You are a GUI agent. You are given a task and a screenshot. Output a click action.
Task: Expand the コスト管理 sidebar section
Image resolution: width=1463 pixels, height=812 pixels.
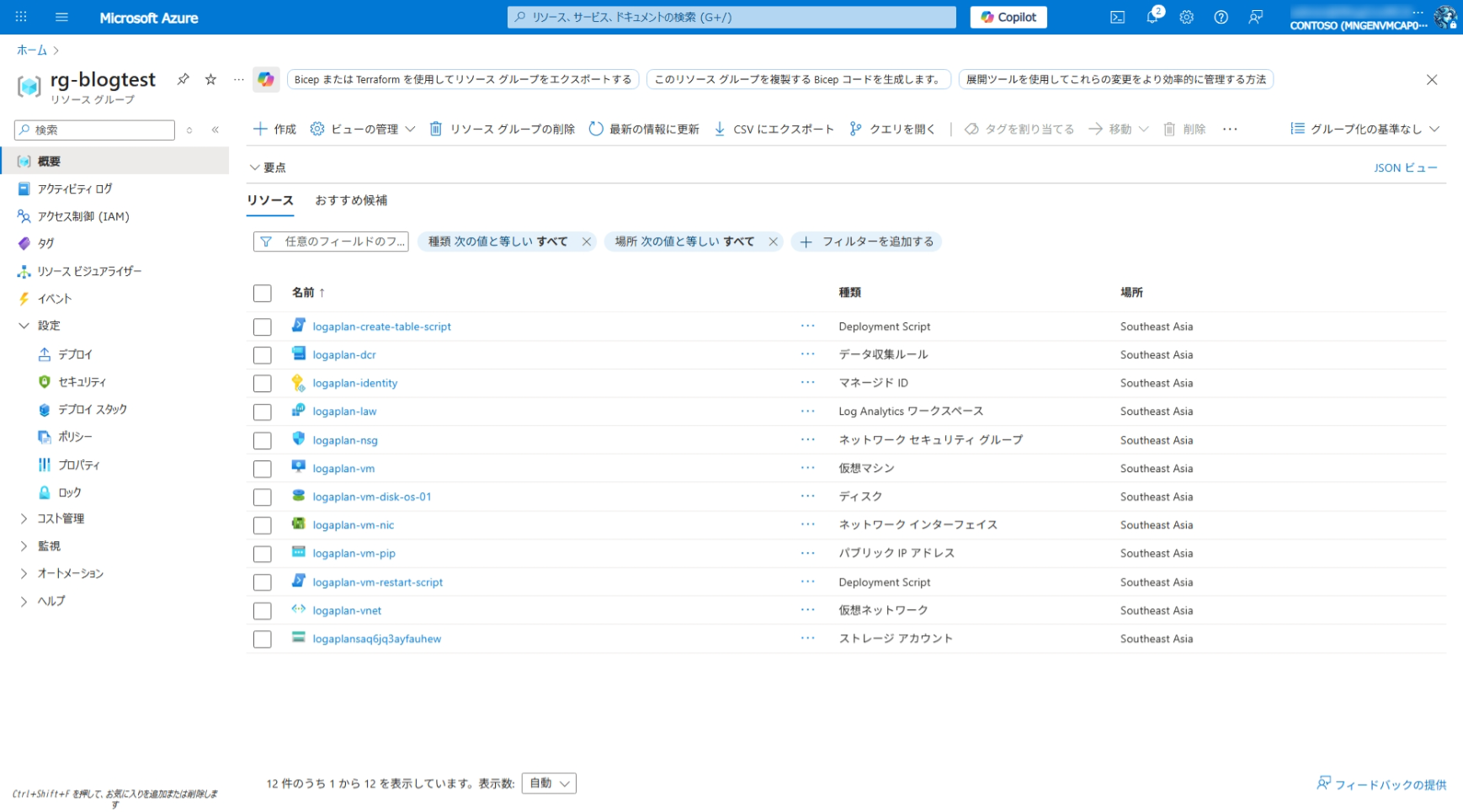point(24,518)
